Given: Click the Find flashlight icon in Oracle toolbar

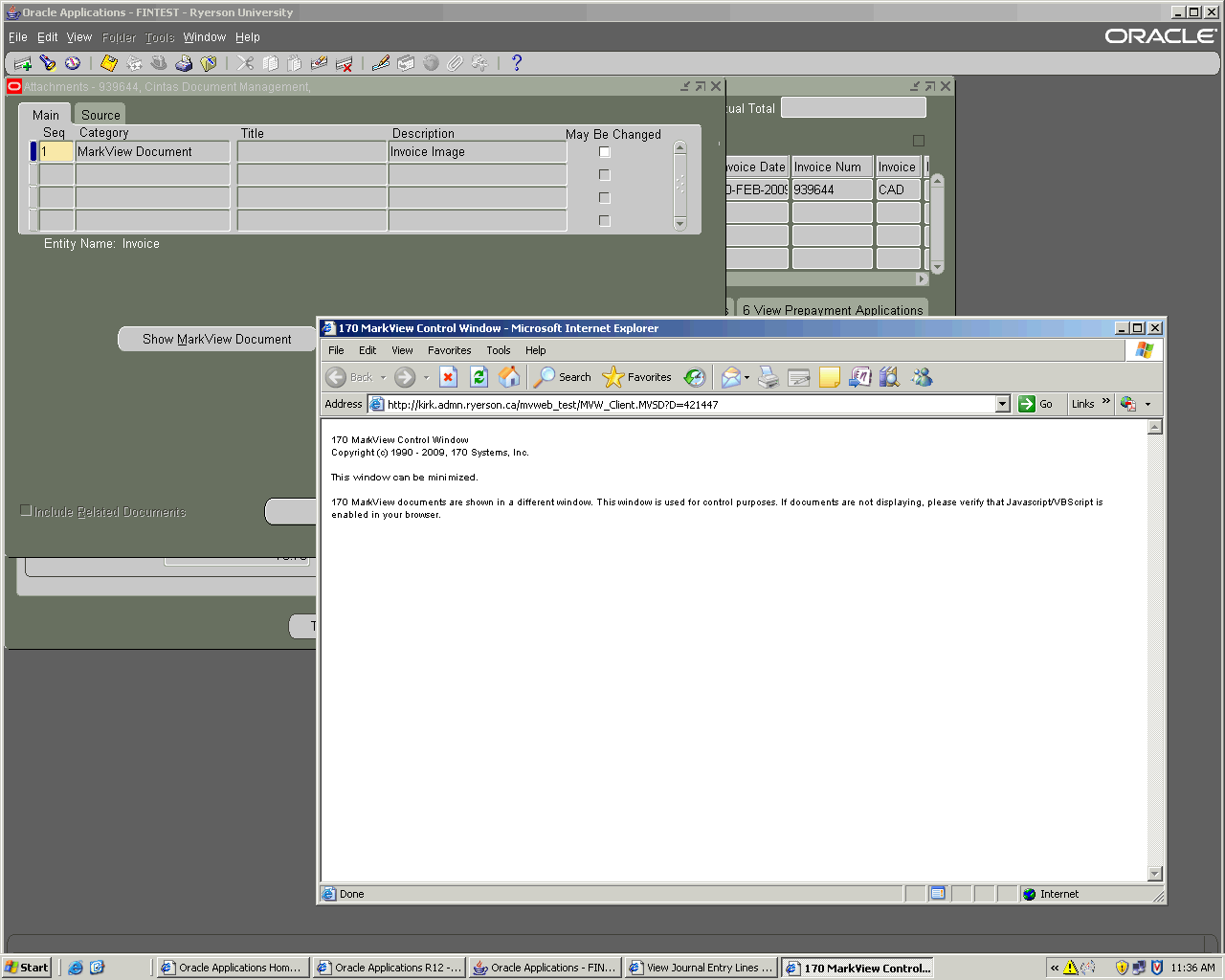Looking at the screenshot, I should [48, 63].
